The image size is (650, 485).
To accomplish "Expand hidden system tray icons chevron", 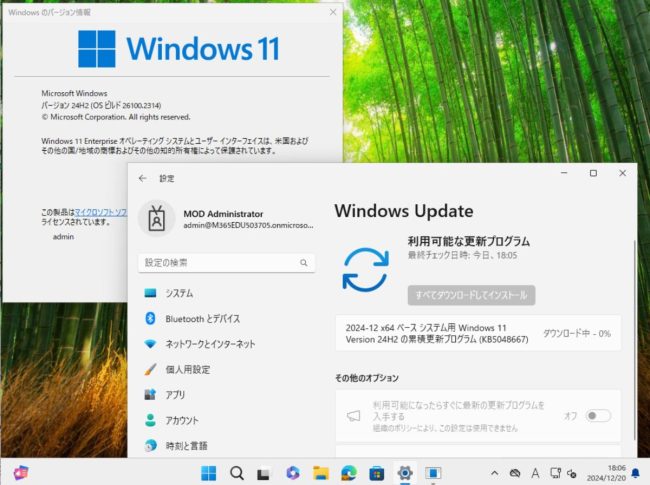I will coord(494,473).
